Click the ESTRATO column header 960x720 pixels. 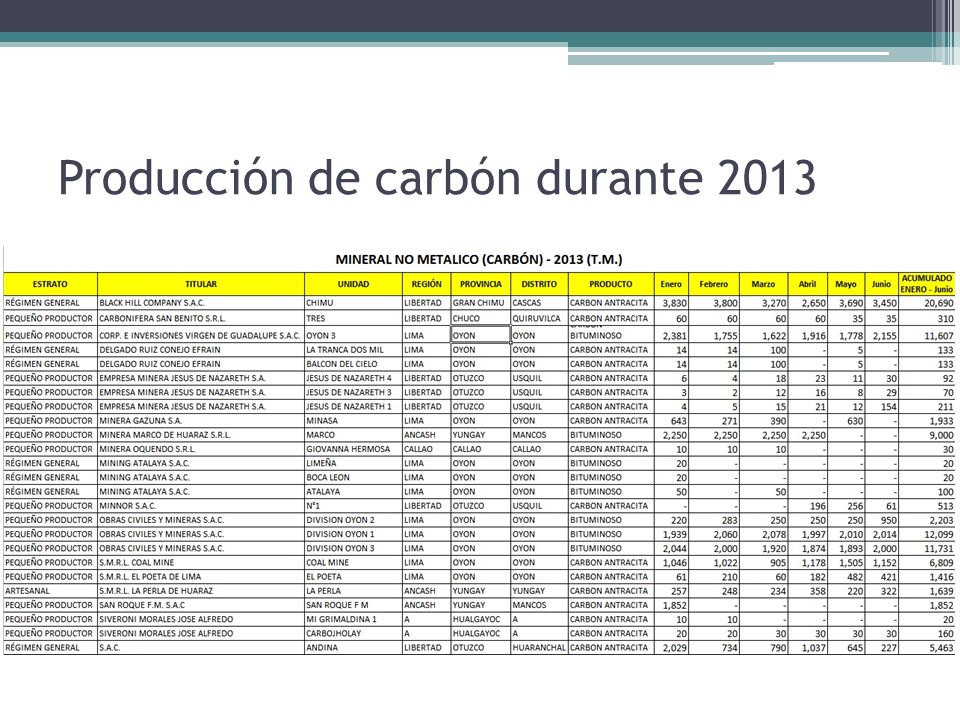(x=50, y=284)
